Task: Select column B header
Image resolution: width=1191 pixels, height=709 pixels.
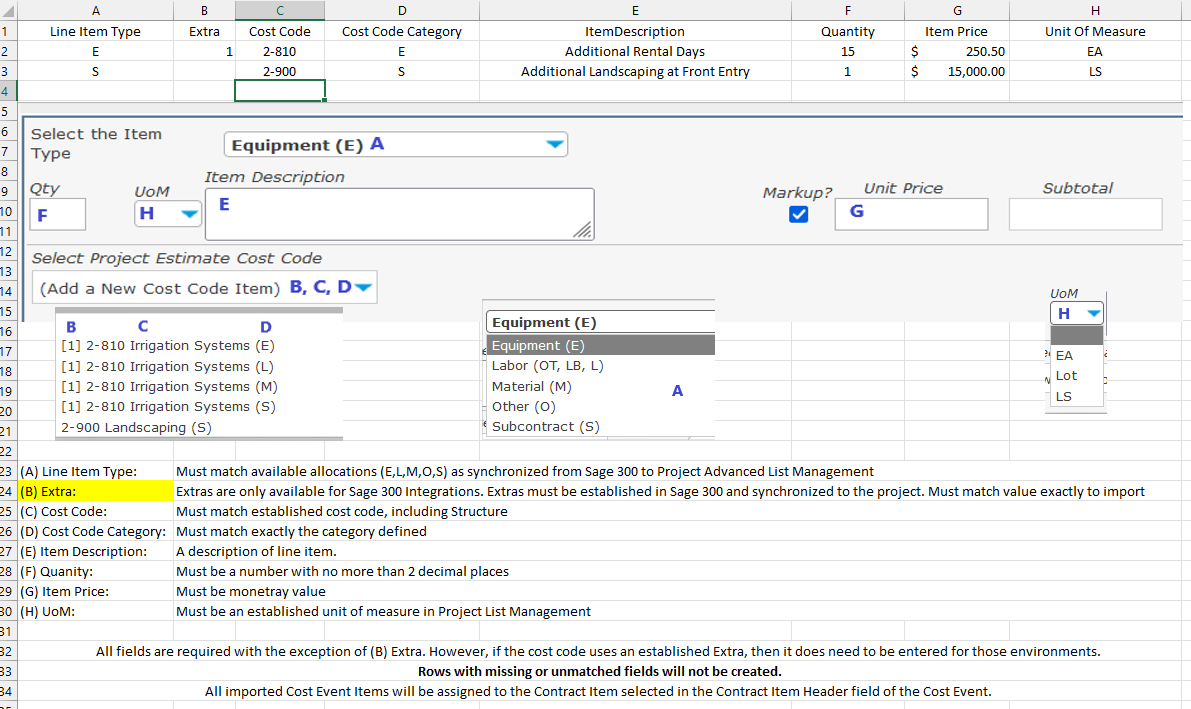Action: [204, 11]
